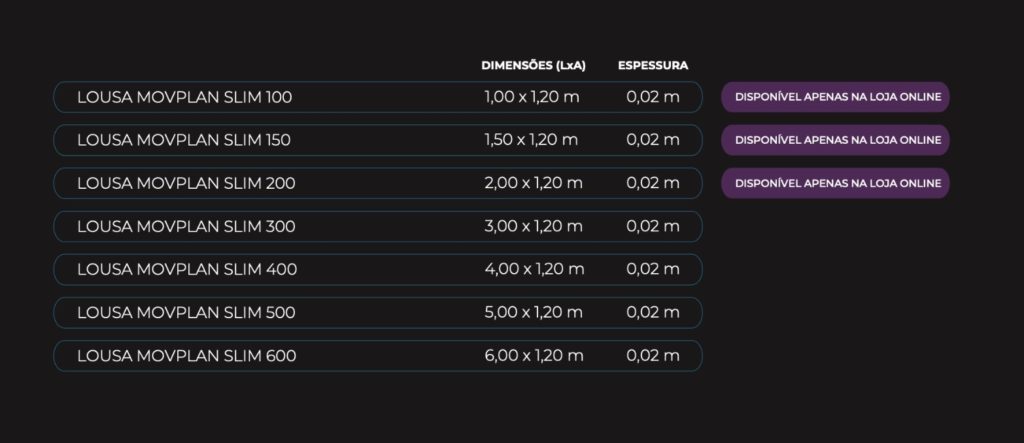Choose the LOUSA MOVPLAN SLIM 300 product name
The width and height of the screenshot is (1024, 443).
[x=186, y=226]
